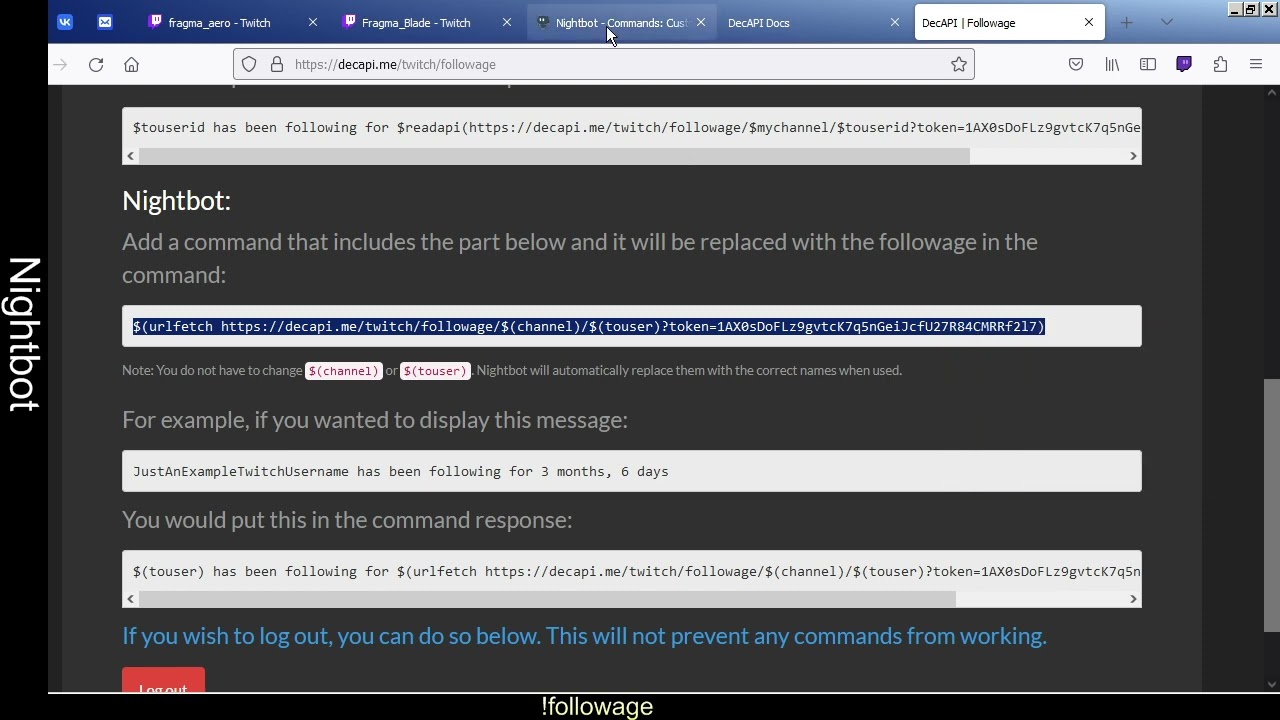1280x720 pixels.
Task: Close the Nightbot Commands tab
Action: click(x=701, y=22)
